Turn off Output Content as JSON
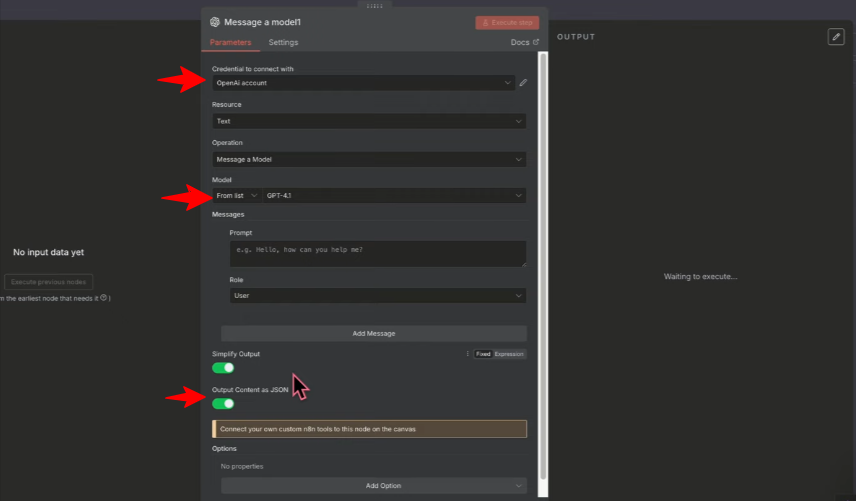856x501 pixels. pos(223,403)
